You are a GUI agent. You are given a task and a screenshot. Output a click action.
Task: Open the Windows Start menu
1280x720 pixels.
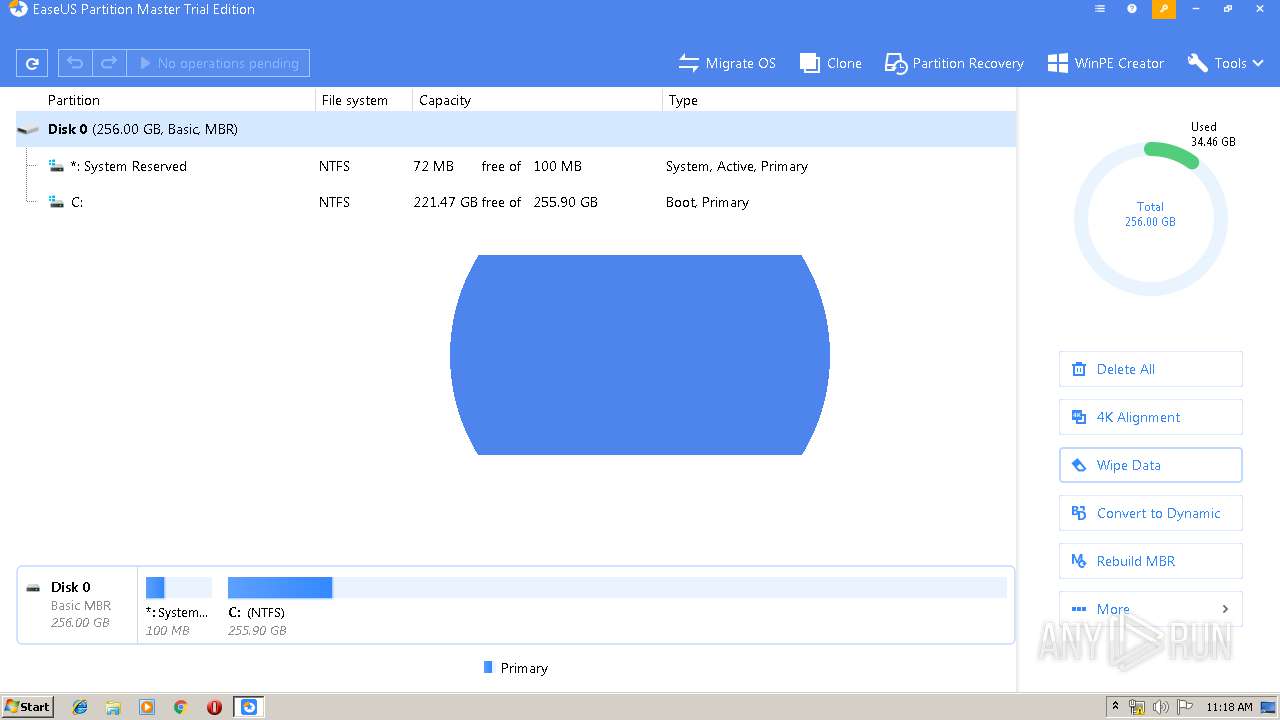[x=28, y=706]
